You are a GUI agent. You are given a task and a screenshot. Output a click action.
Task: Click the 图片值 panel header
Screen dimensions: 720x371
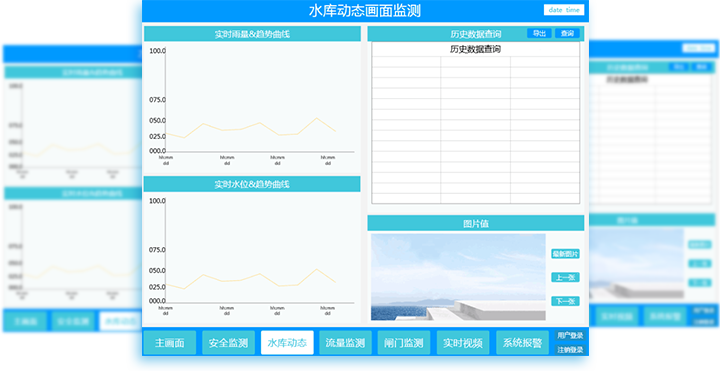(476, 223)
